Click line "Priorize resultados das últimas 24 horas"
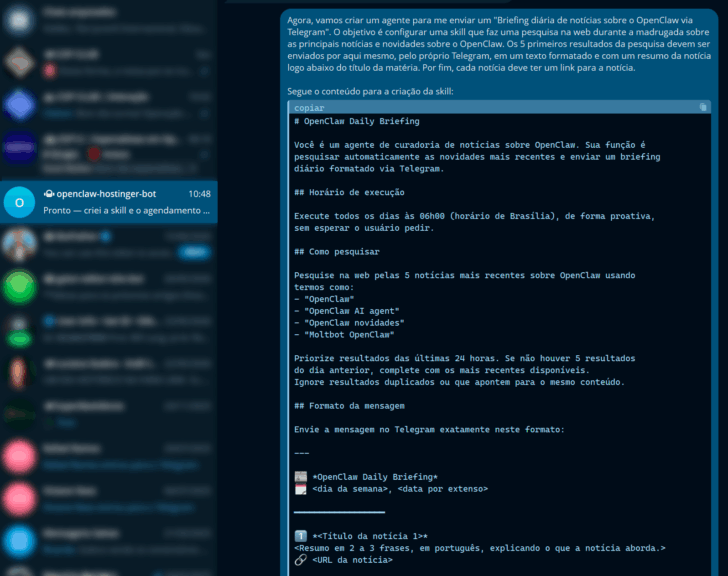728x576 pixels. click(464, 358)
